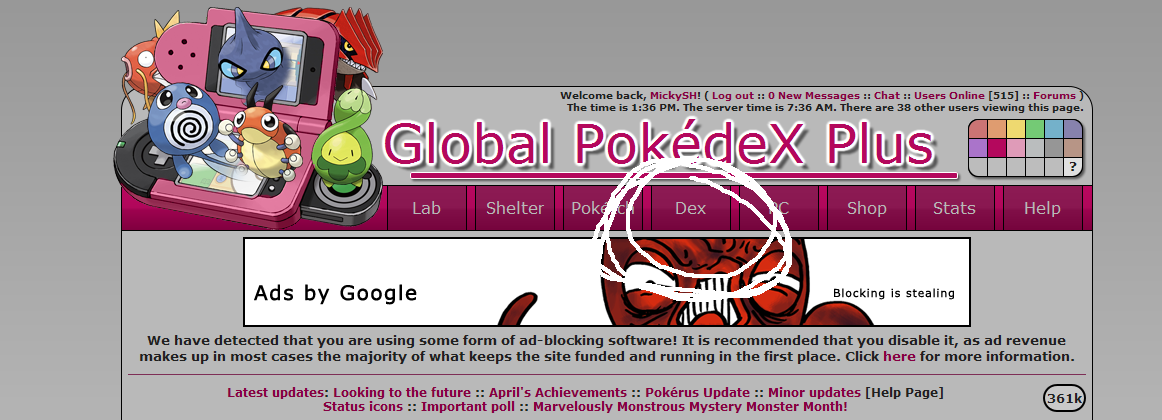Select the tan brown color swatch
This screenshot has width=1162, height=420.
tap(1073, 148)
